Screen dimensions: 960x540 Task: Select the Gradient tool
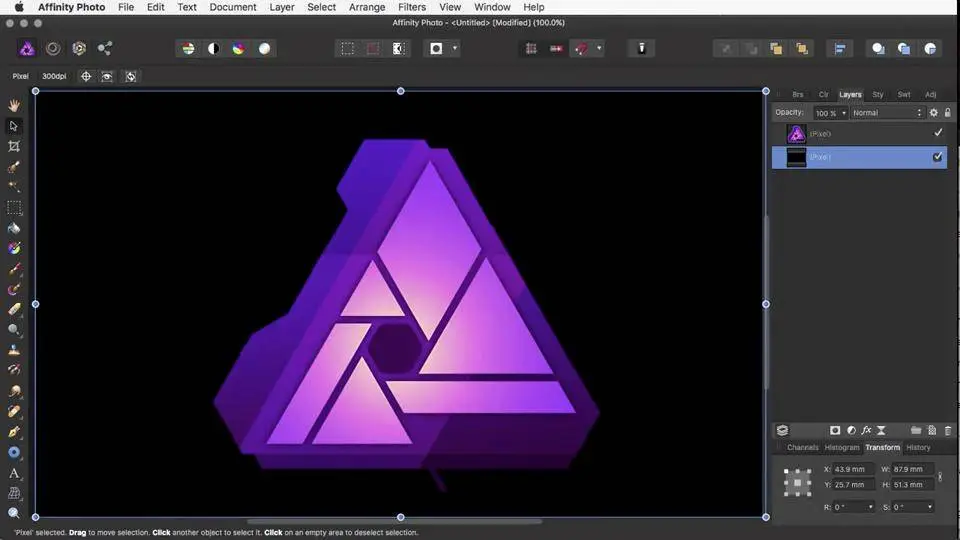(x=14, y=248)
